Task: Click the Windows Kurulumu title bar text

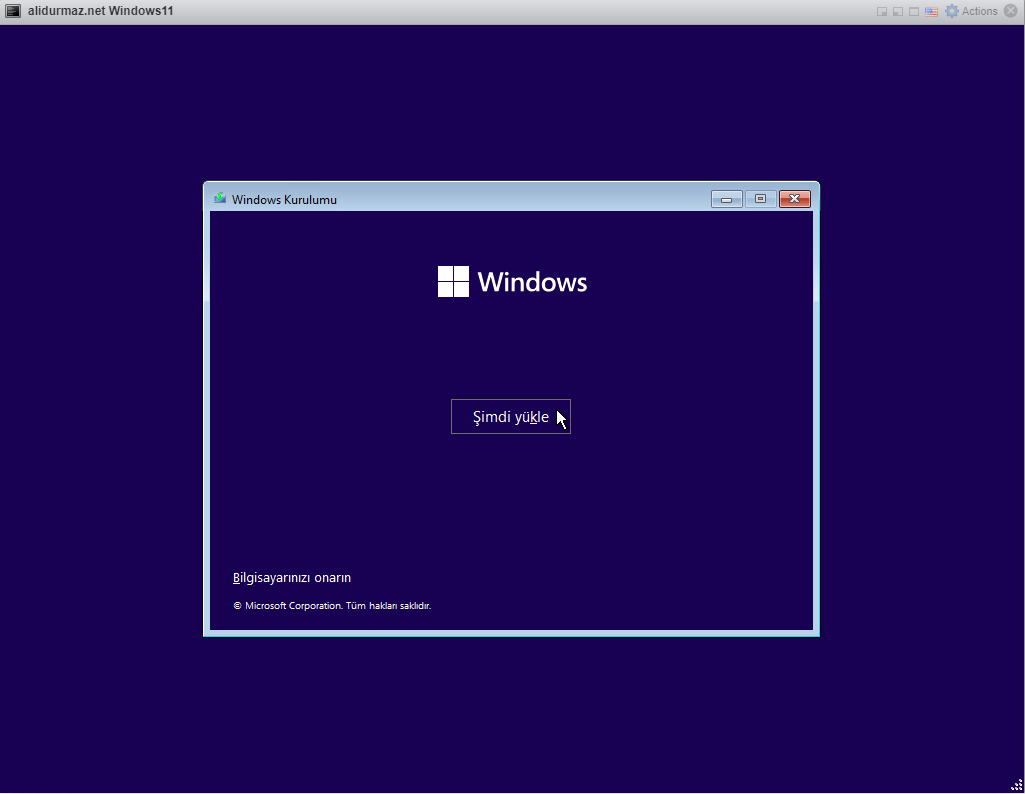Action: point(284,200)
